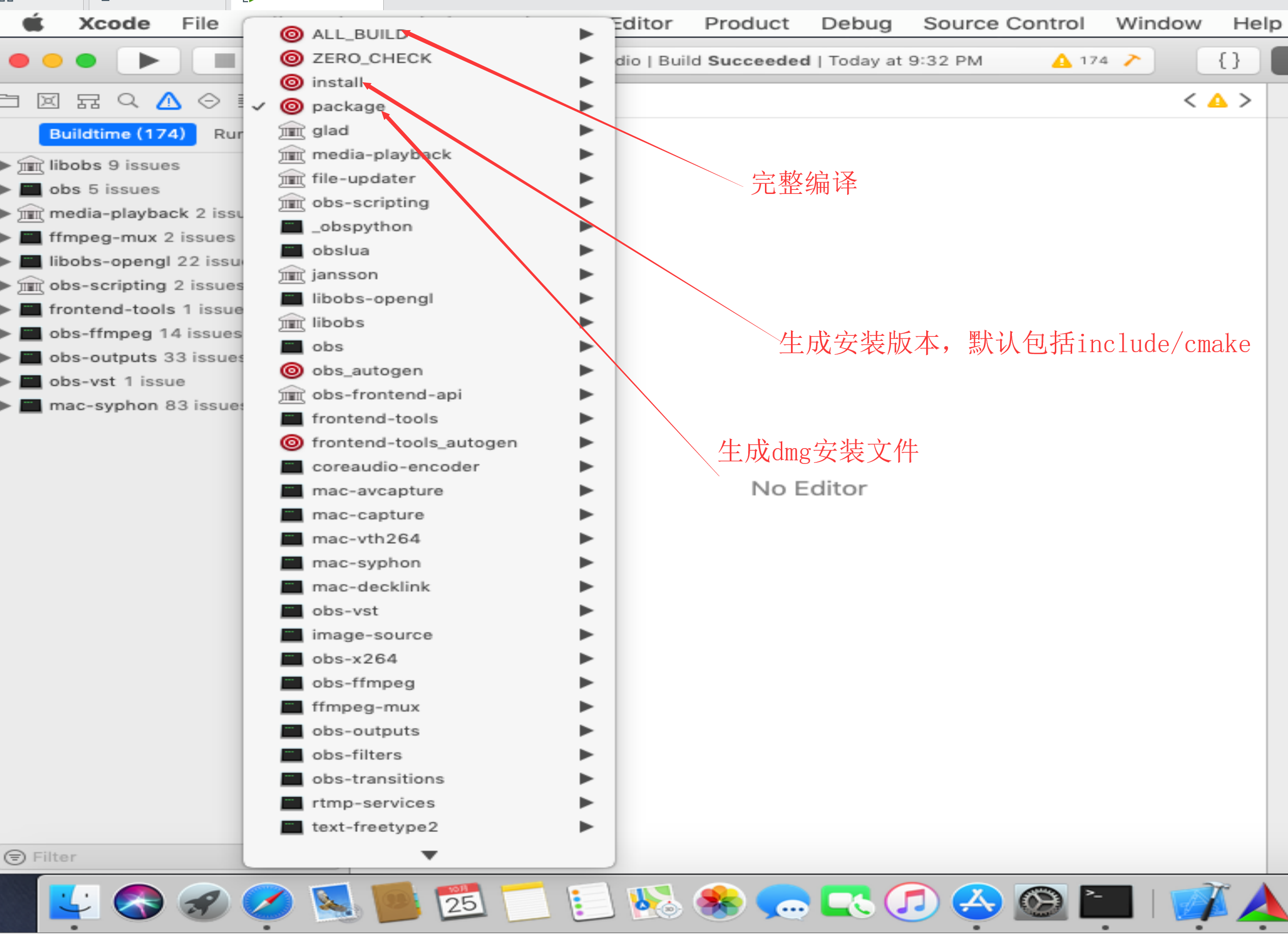Open the Debug menu
Screen dimensions: 1288x934
click(x=856, y=23)
